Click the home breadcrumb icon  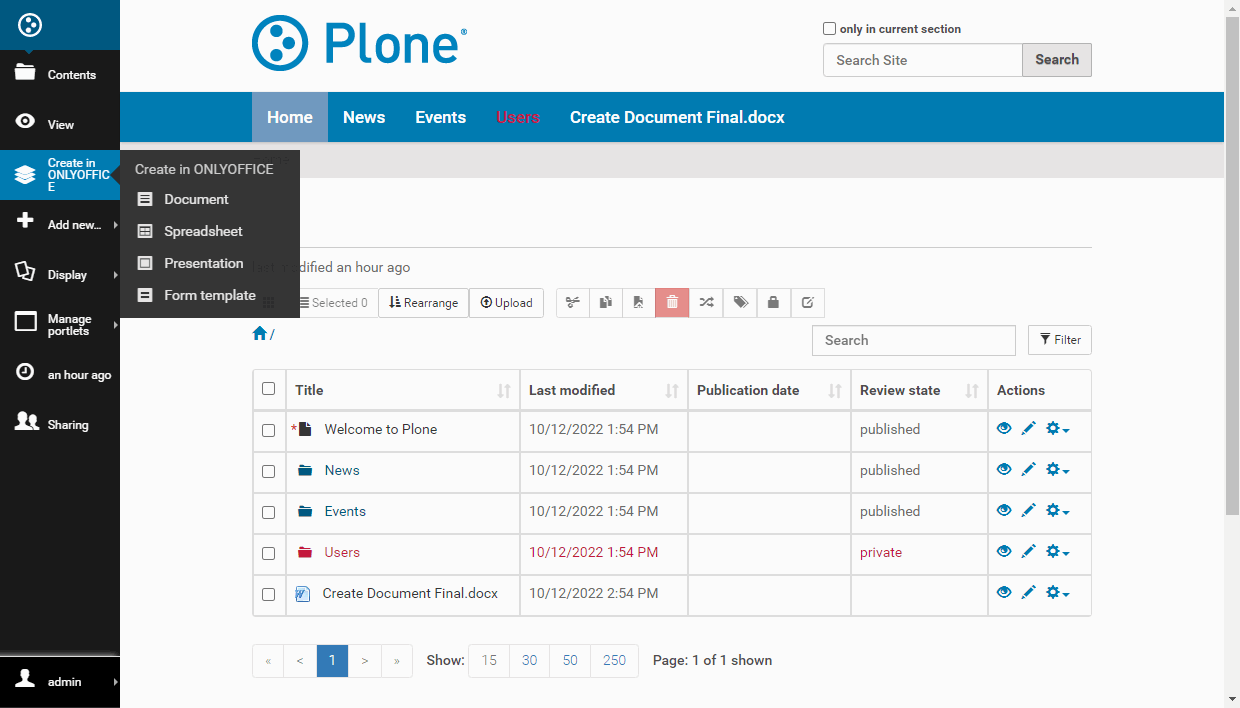[260, 334]
